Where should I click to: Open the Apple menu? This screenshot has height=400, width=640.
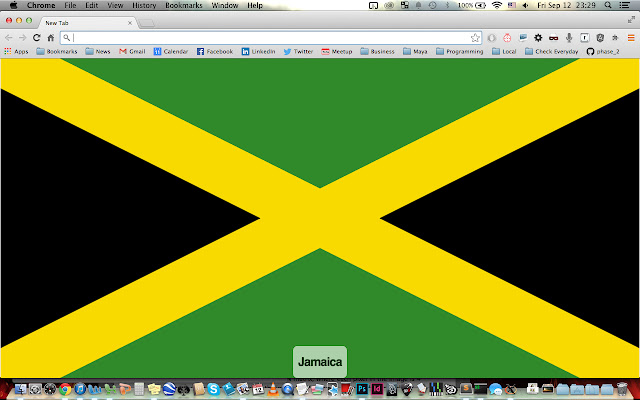(13, 5)
